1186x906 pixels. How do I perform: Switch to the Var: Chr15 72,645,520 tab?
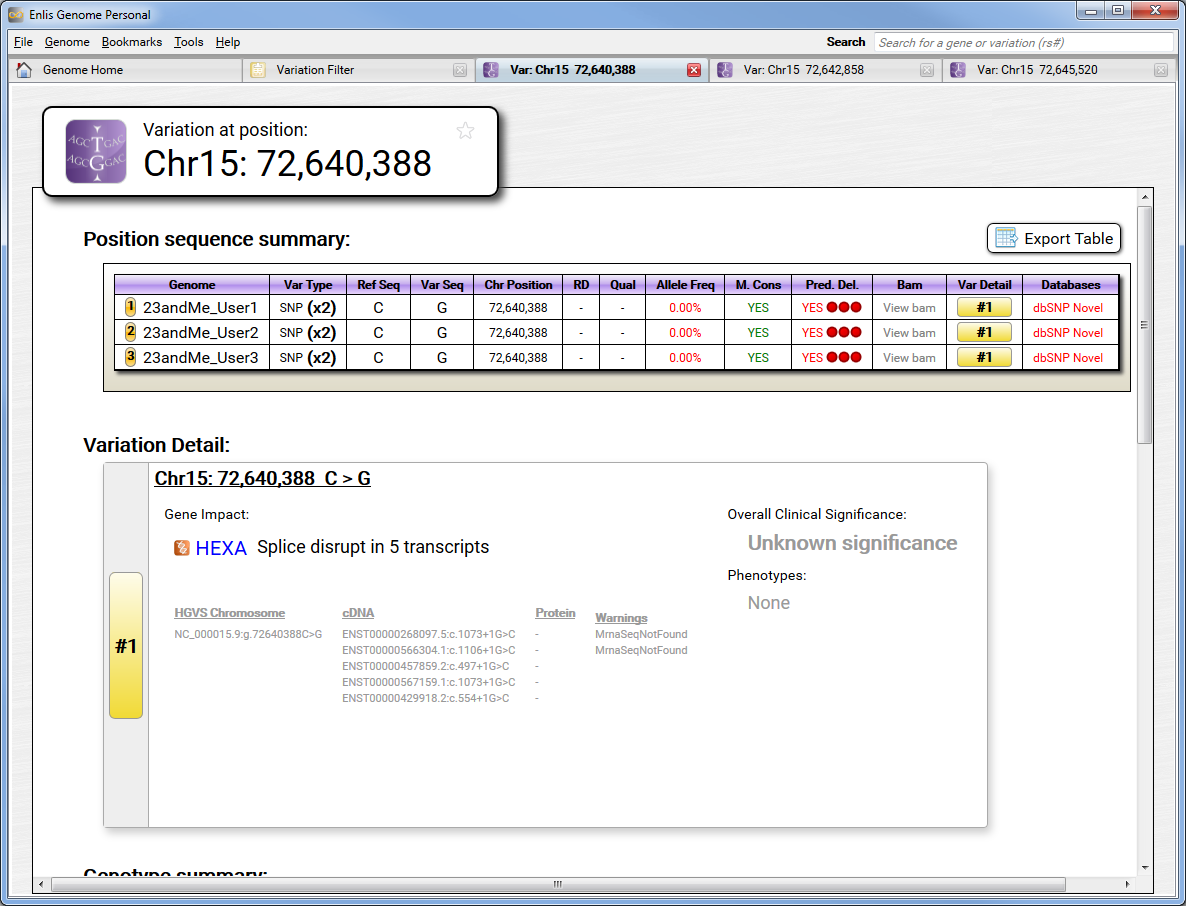[x=1059, y=70]
